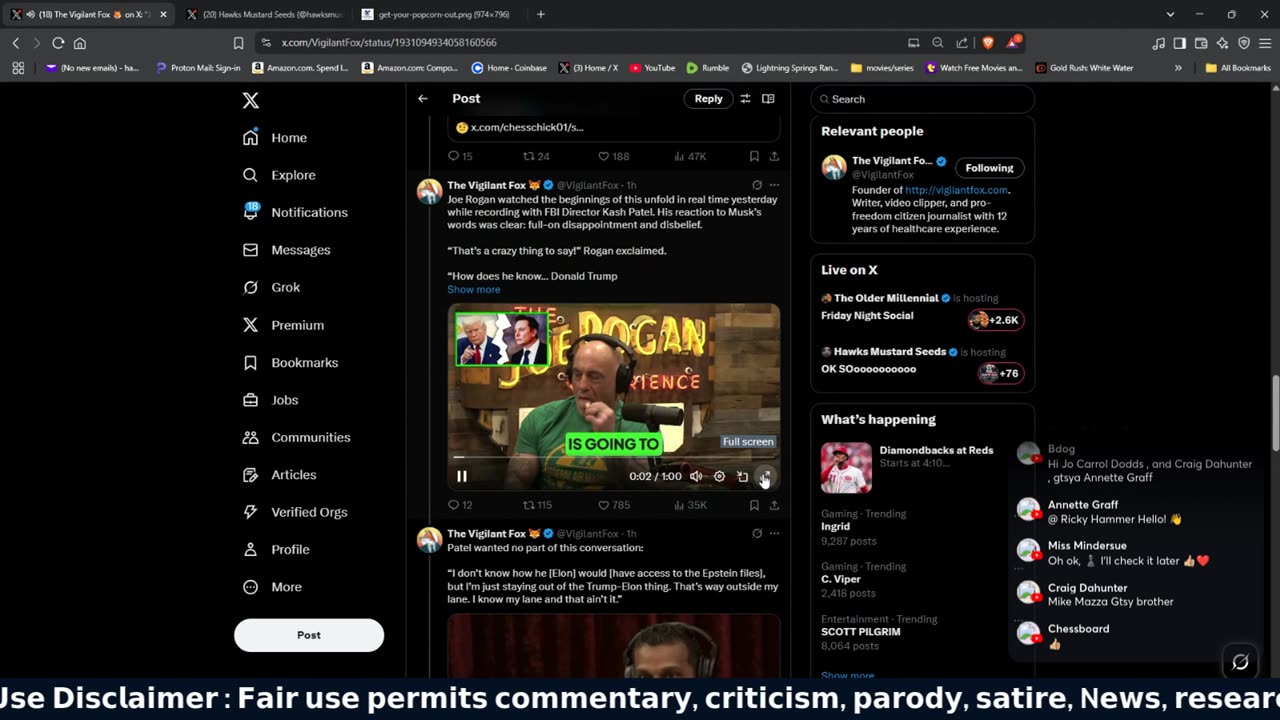Open Home in X sidebar
The image size is (1280, 720).
[275, 138]
